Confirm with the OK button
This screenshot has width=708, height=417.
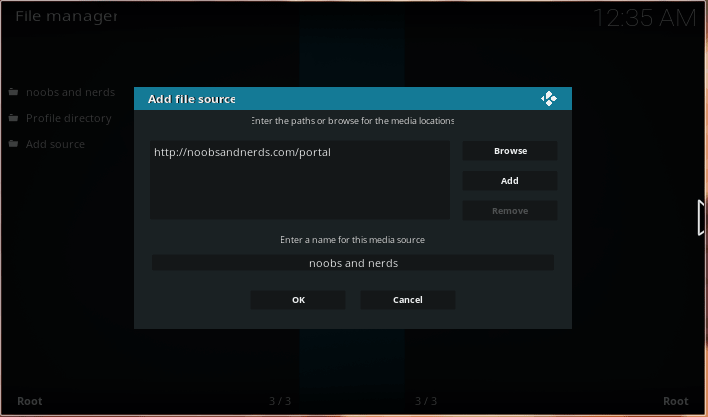click(x=298, y=300)
